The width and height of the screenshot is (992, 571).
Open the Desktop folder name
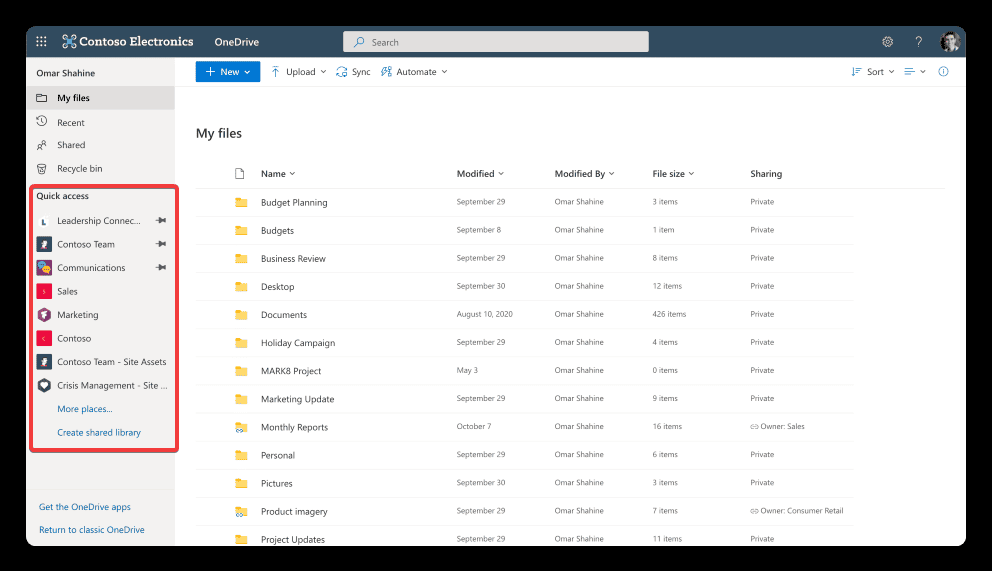(278, 286)
